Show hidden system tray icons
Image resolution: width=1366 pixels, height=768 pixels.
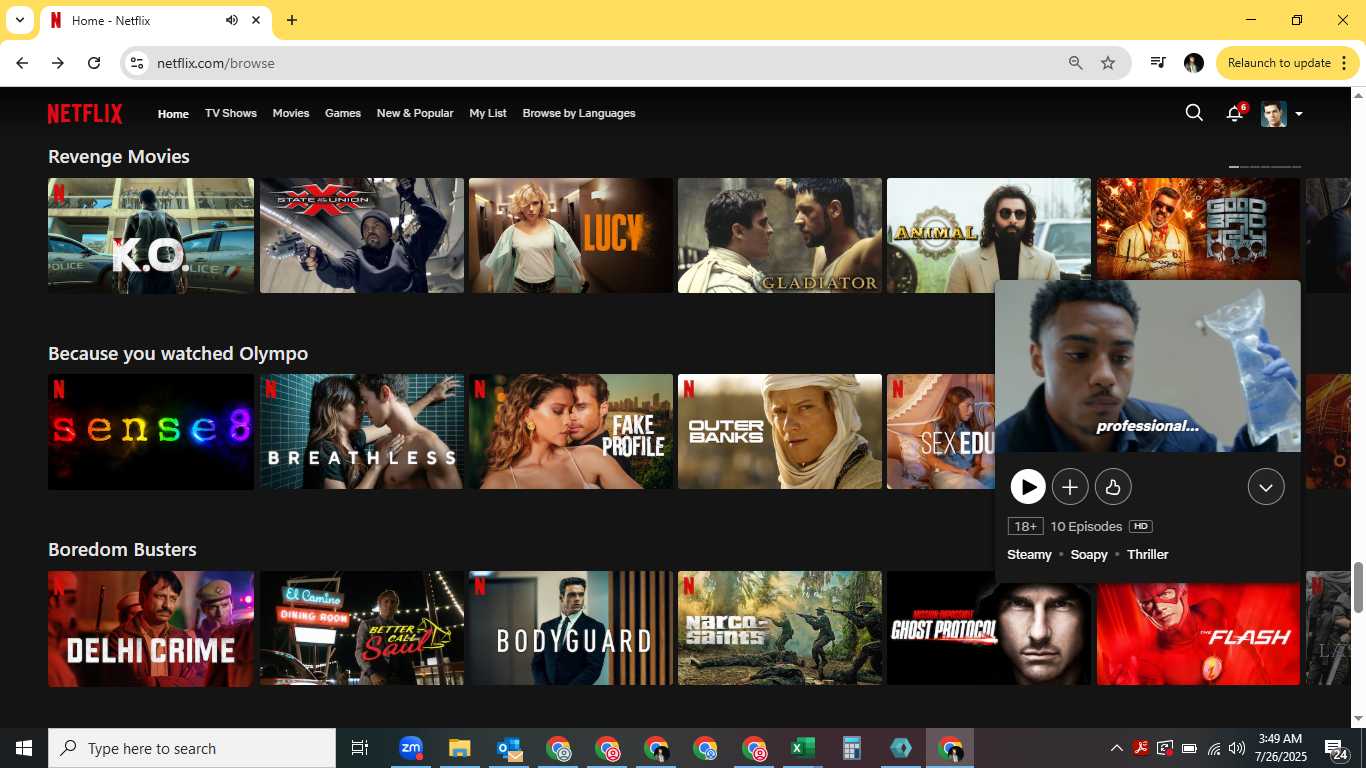tap(1116, 748)
